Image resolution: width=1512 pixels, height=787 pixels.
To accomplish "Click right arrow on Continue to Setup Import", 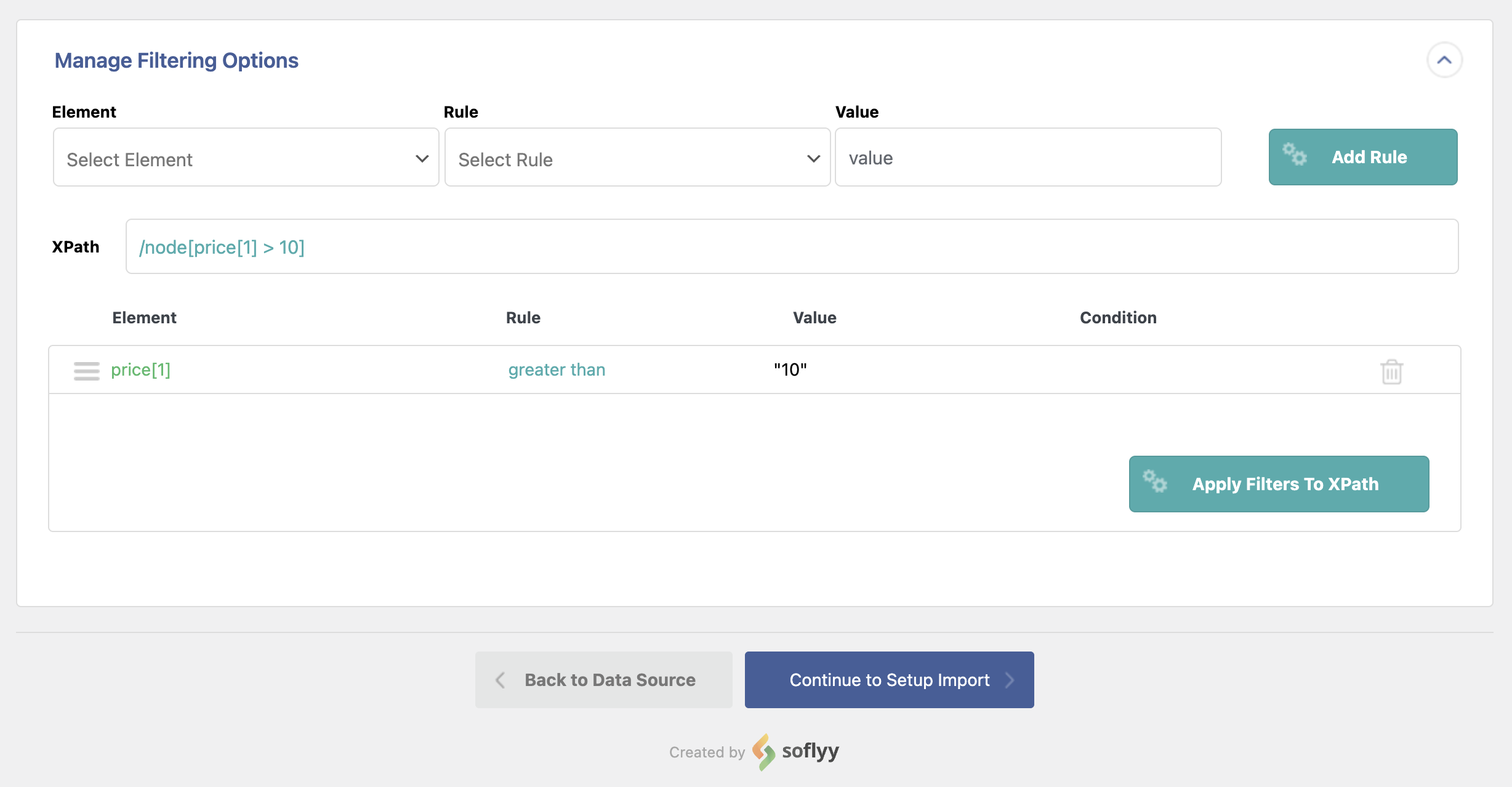I will point(1010,680).
